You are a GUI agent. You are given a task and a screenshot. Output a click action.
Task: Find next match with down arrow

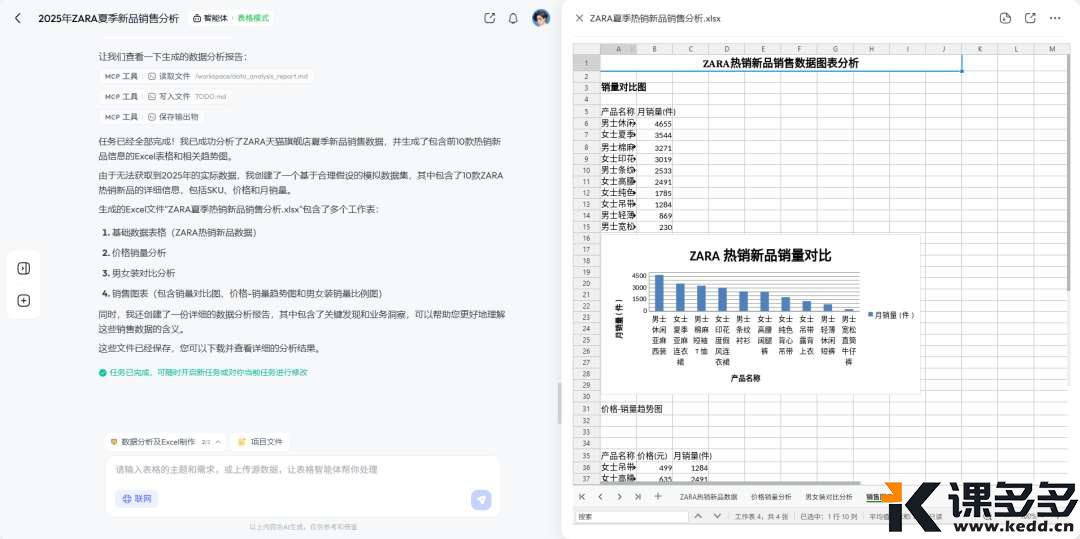(x=717, y=516)
